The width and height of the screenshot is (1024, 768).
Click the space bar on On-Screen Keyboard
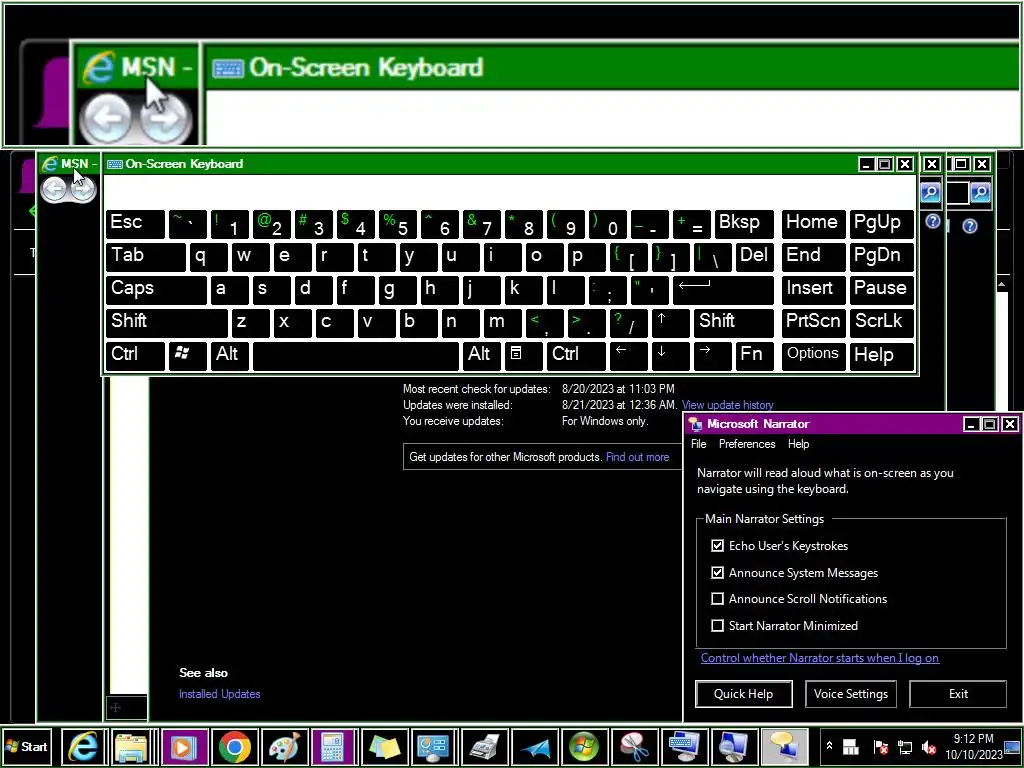[x=356, y=355]
